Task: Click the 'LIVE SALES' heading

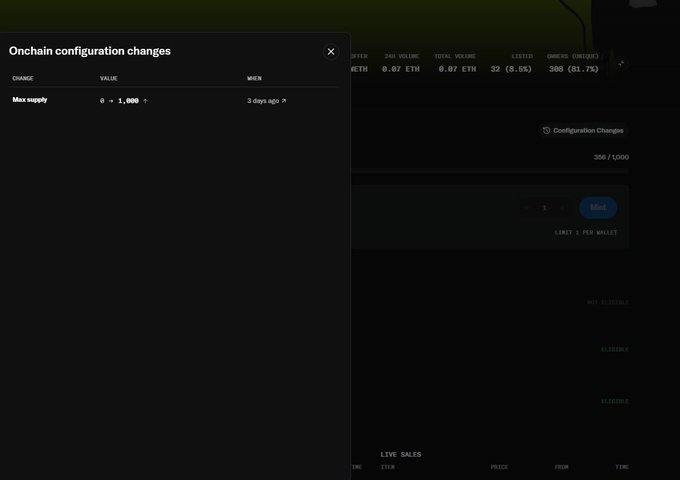Action: click(401, 454)
